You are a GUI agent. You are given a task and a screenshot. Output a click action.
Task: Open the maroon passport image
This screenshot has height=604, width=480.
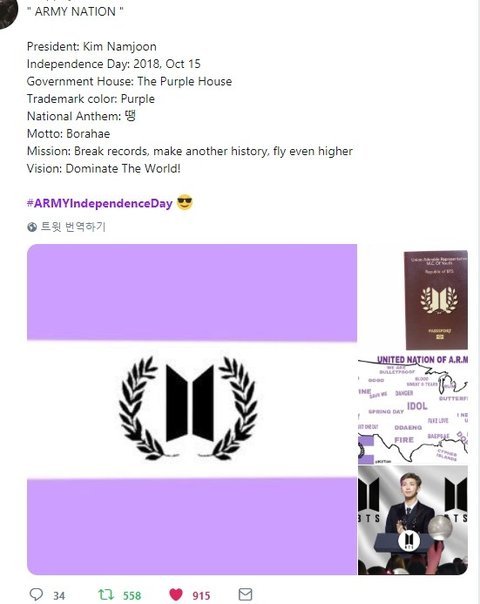point(436,300)
